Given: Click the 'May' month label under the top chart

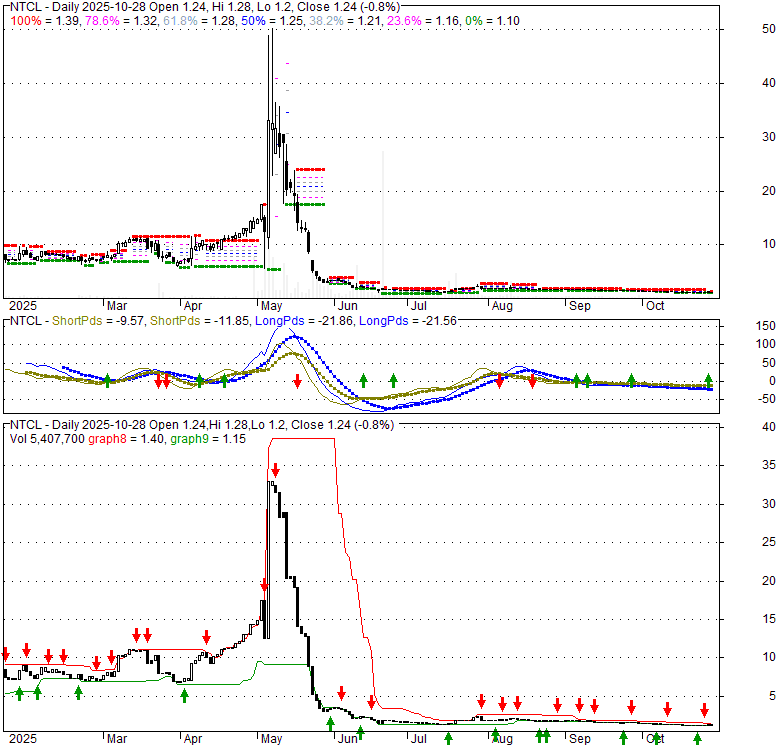Looking at the screenshot, I should [x=271, y=306].
